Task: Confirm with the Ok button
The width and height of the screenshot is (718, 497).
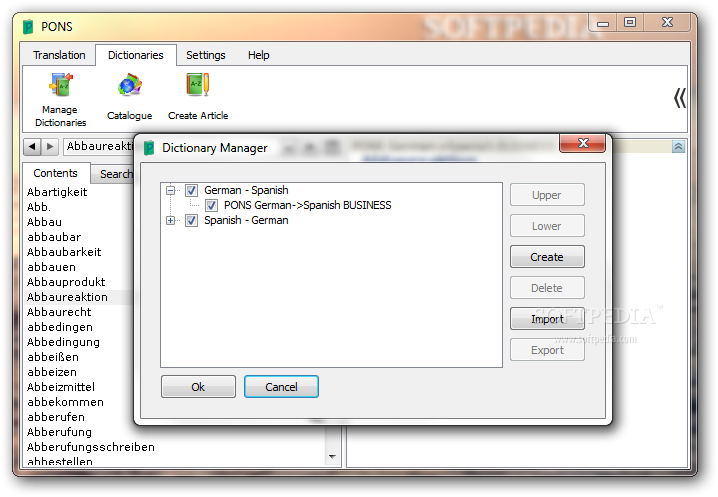Action: coord(198,387)
